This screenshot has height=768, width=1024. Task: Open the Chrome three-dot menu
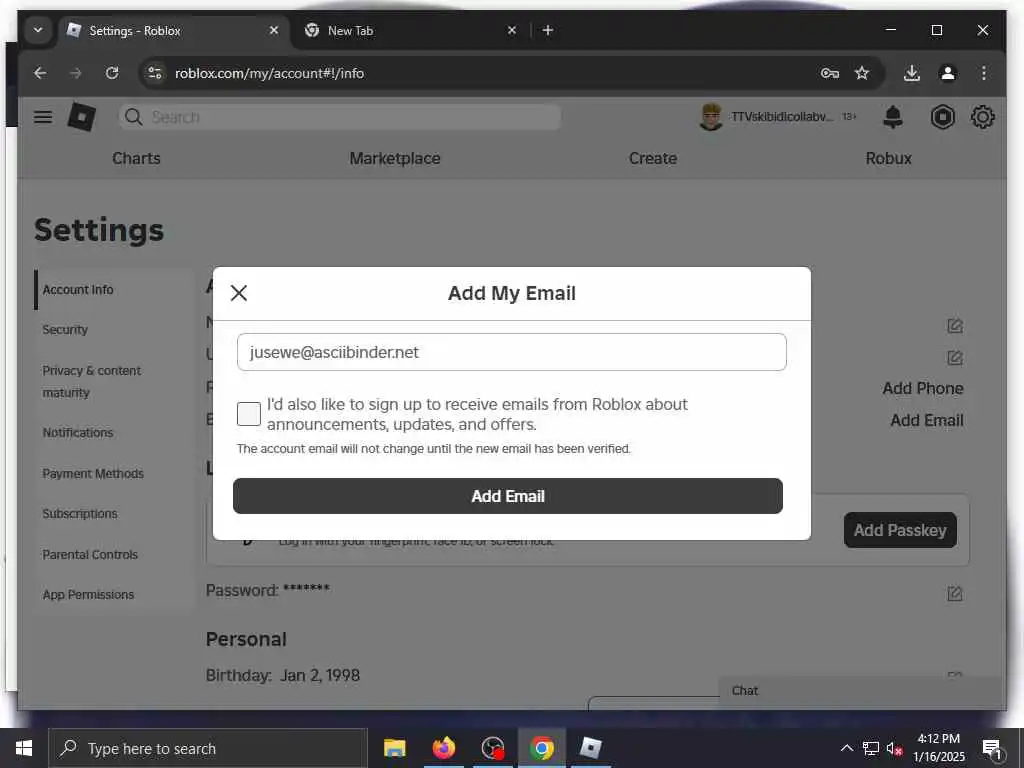984,73
